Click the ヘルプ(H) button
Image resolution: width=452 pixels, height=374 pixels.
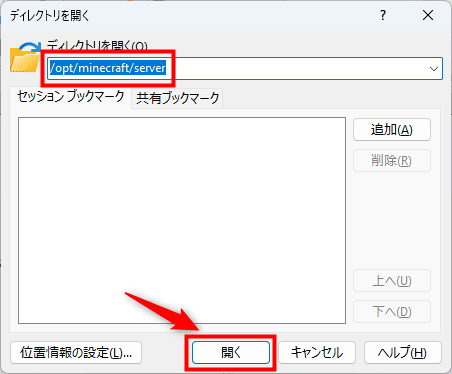(x=403, y=352)
